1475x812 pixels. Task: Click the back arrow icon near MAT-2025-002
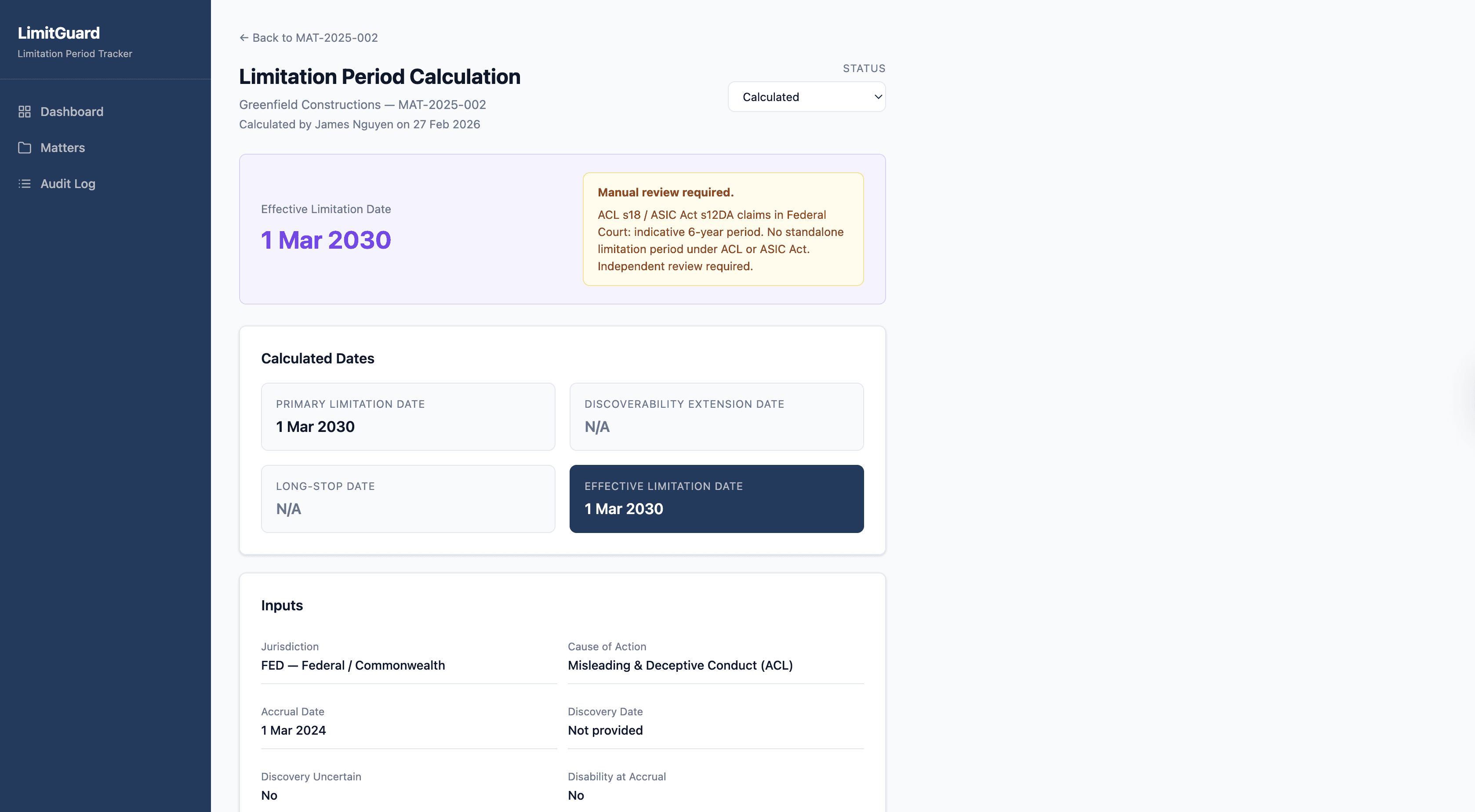coord(243,37)
